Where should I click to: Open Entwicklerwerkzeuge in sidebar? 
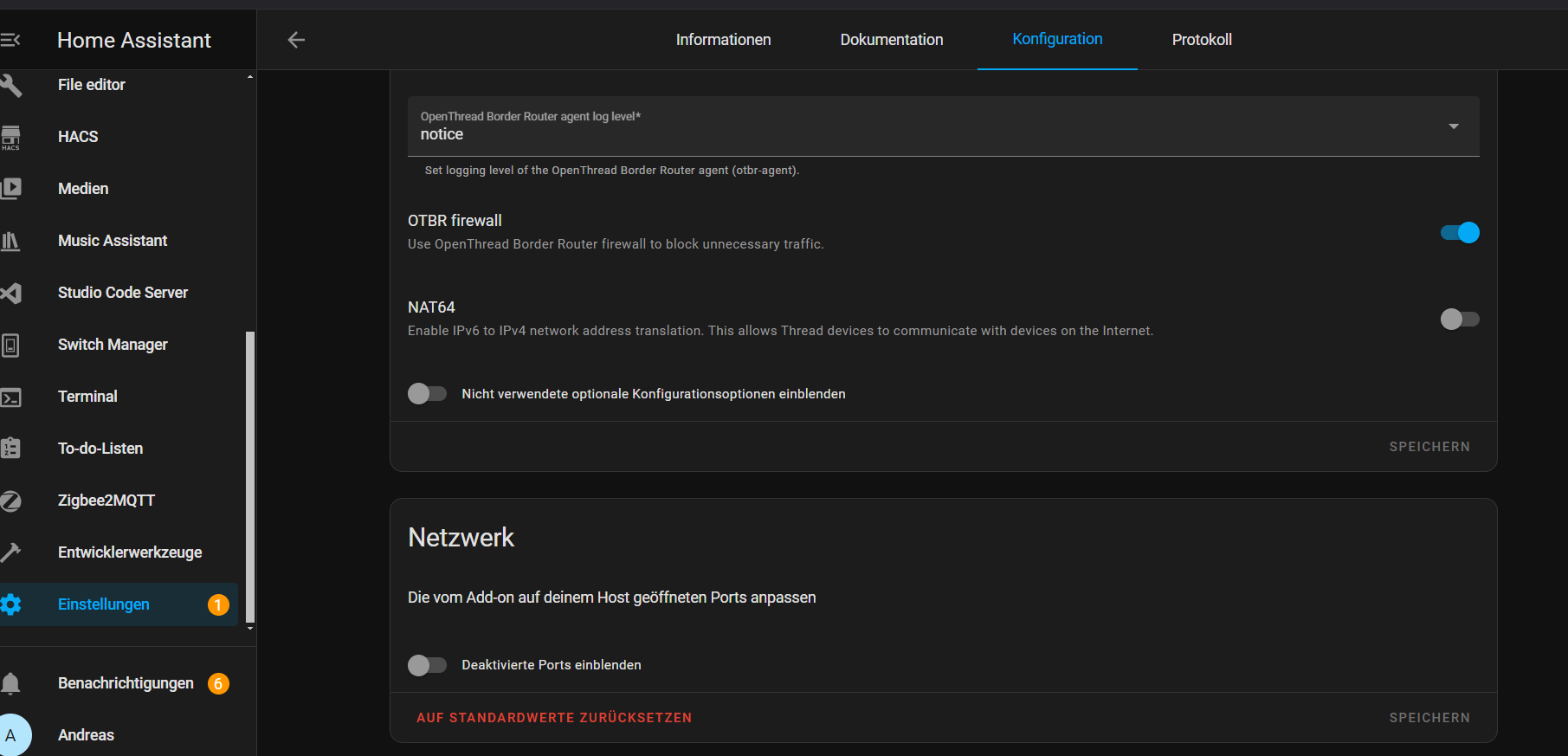(119, 552)
